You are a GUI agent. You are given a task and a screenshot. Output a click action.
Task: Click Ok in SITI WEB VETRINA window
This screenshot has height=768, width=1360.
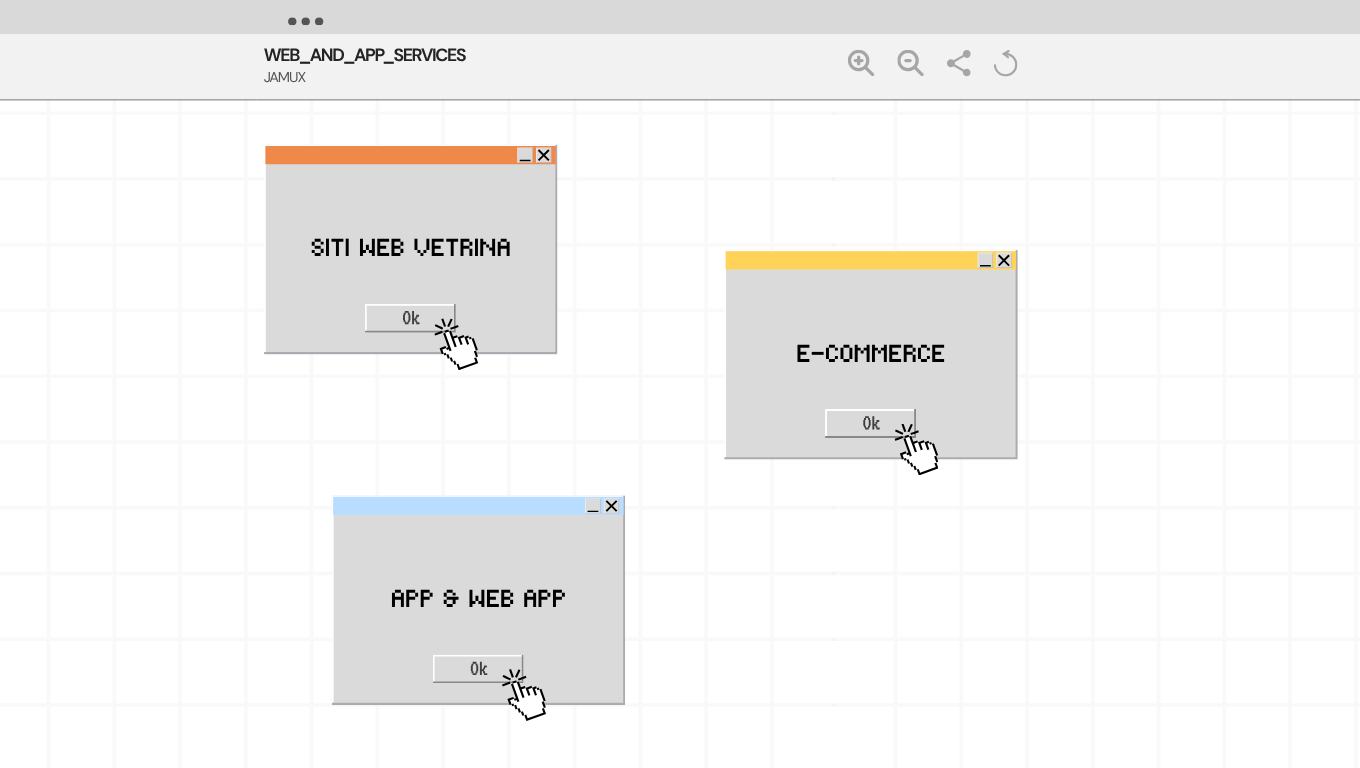410,318
